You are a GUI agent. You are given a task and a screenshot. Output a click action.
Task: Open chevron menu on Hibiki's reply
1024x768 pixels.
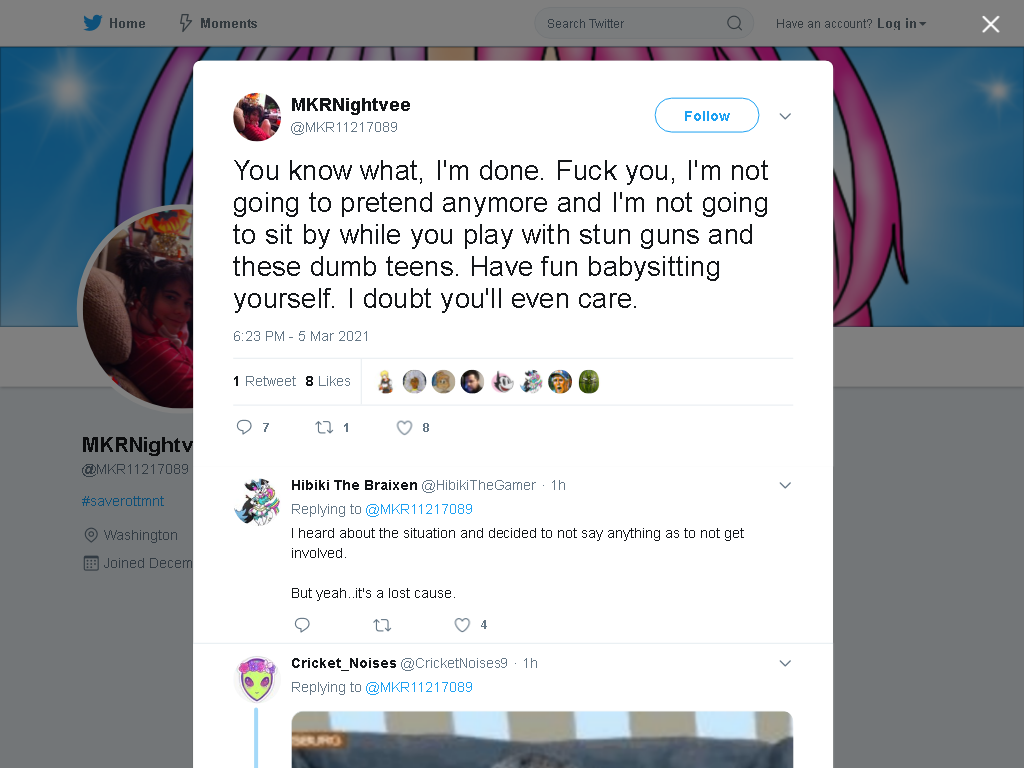click(x=785, y=485)
